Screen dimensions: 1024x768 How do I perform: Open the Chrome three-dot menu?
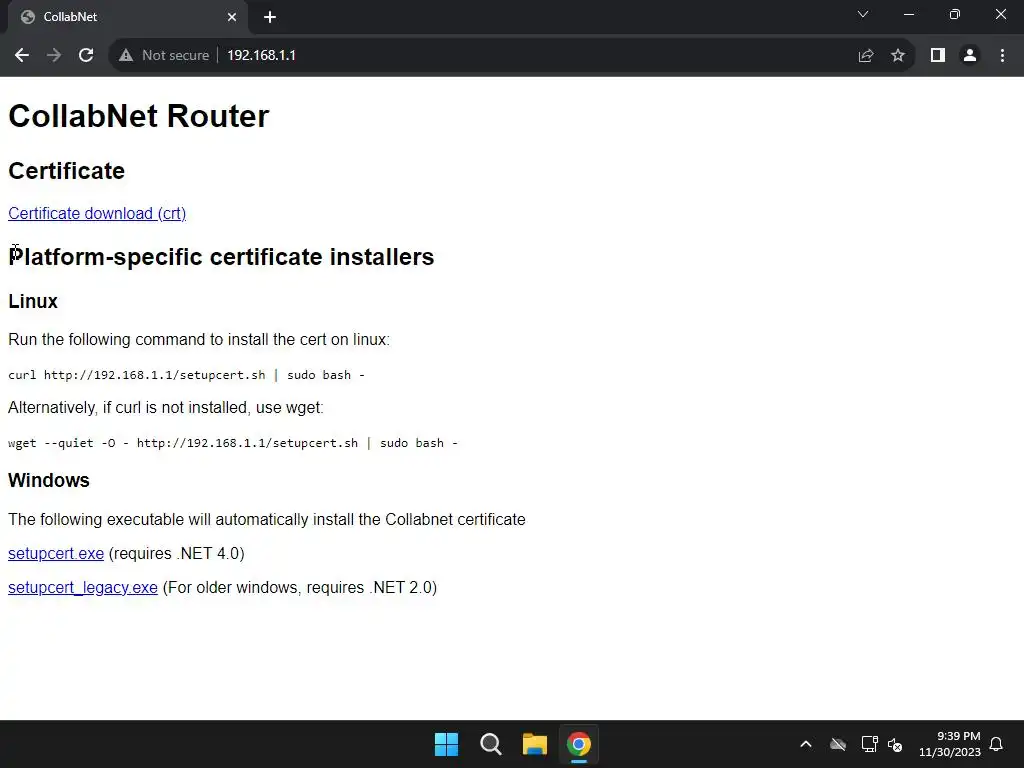(x=1002, y=56)
